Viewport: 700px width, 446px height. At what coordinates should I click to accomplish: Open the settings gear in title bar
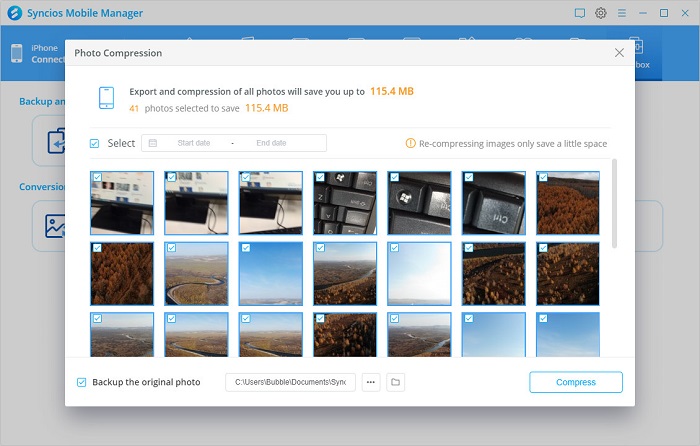(601, 13)
